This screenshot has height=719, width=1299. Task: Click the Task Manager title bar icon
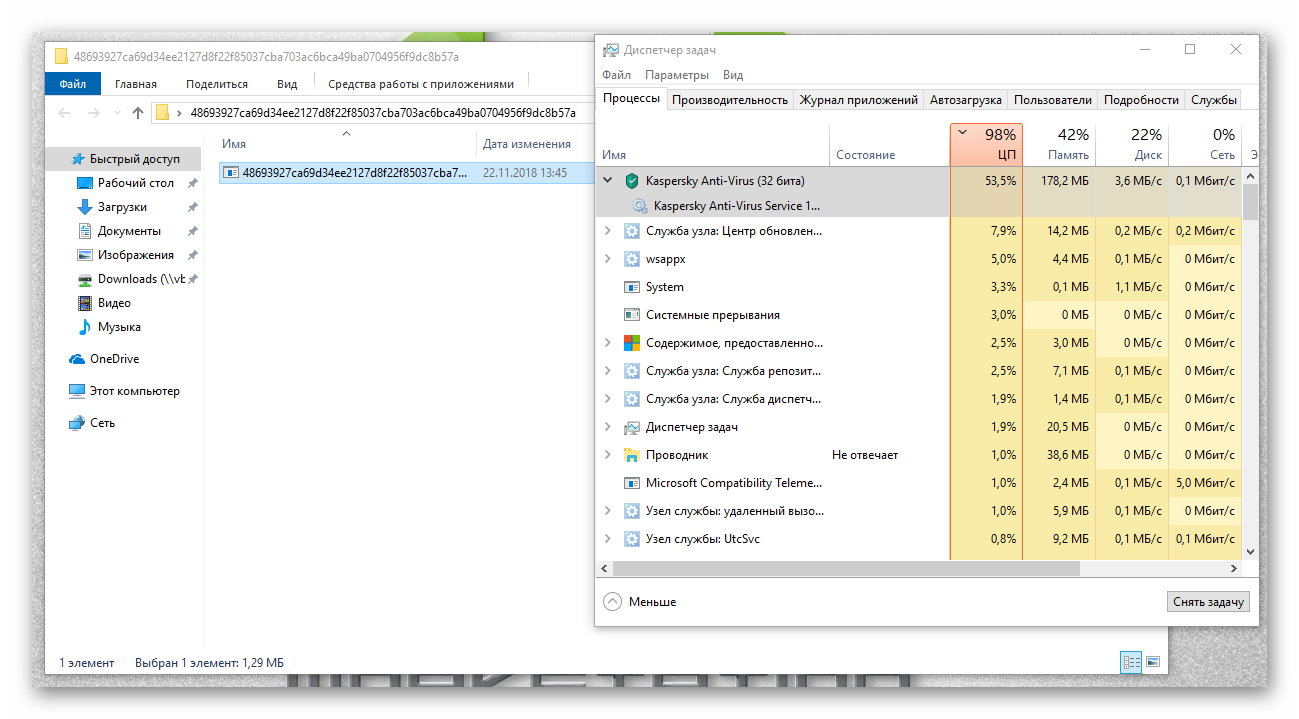click(611, 50)
